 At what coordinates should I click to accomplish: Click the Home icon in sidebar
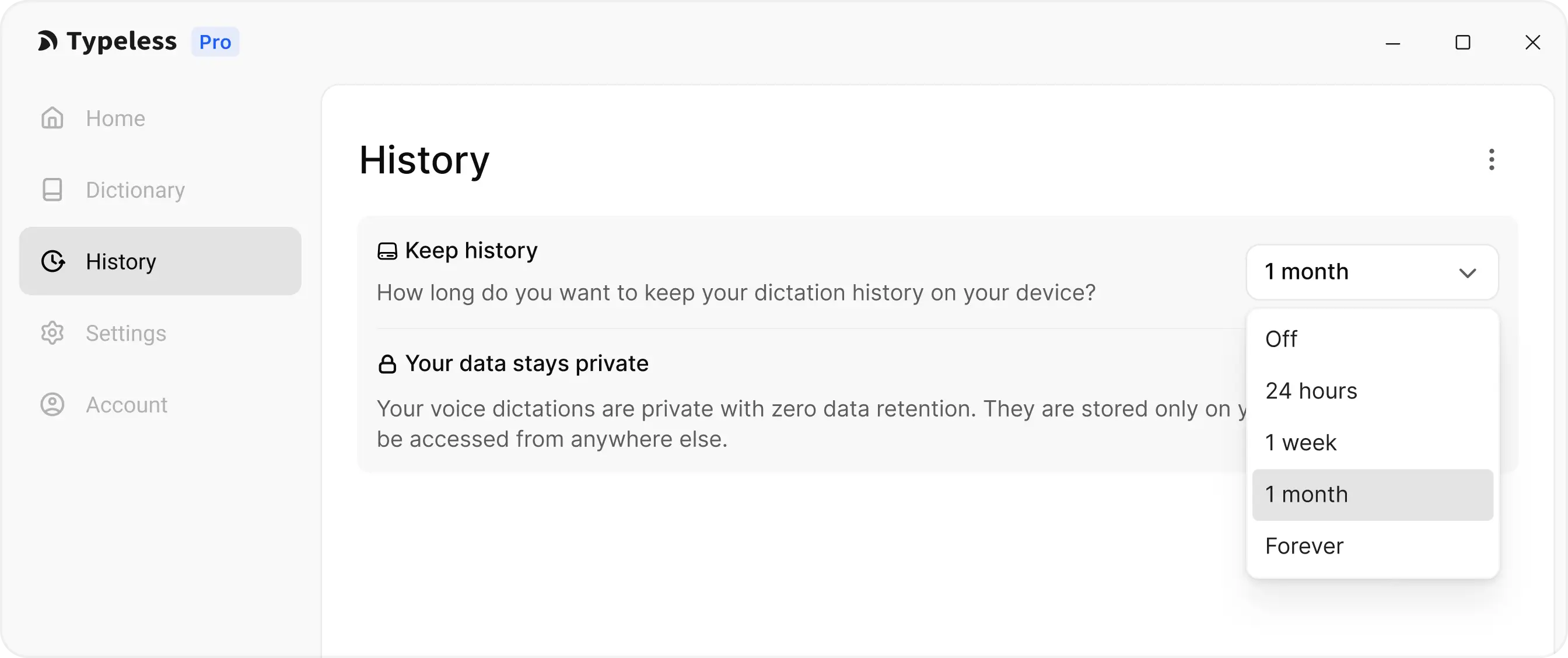point(52,118)
